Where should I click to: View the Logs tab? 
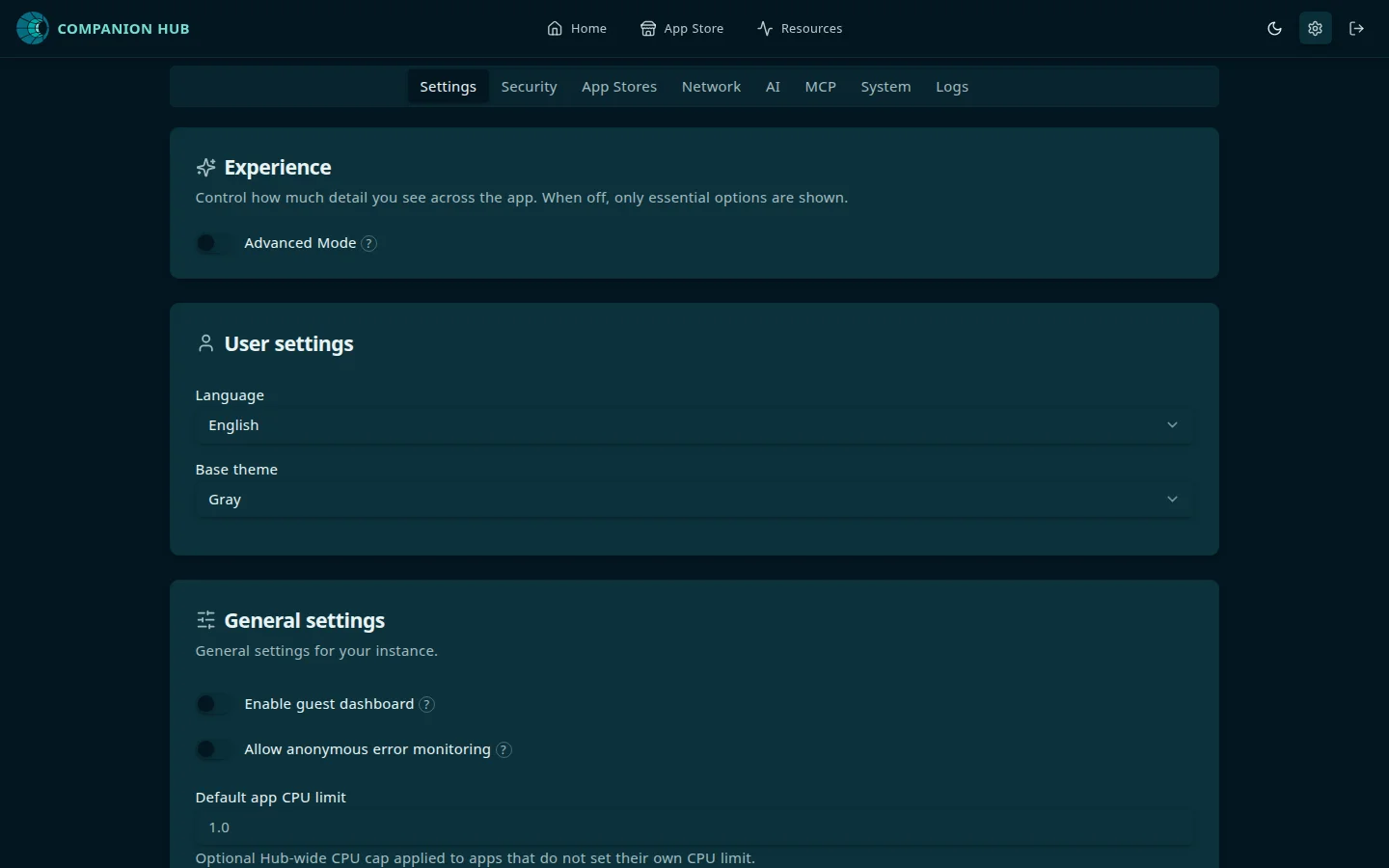coord(952,87)
